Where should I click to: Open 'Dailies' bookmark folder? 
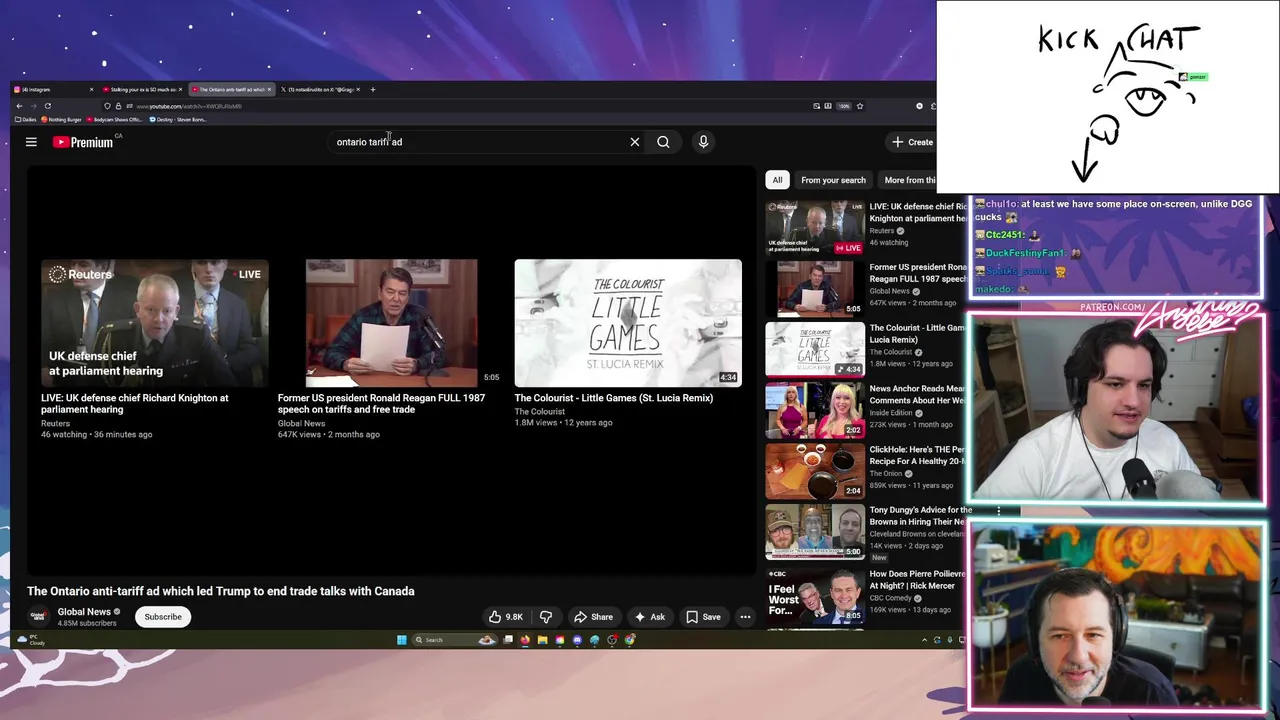coord(26,120)
